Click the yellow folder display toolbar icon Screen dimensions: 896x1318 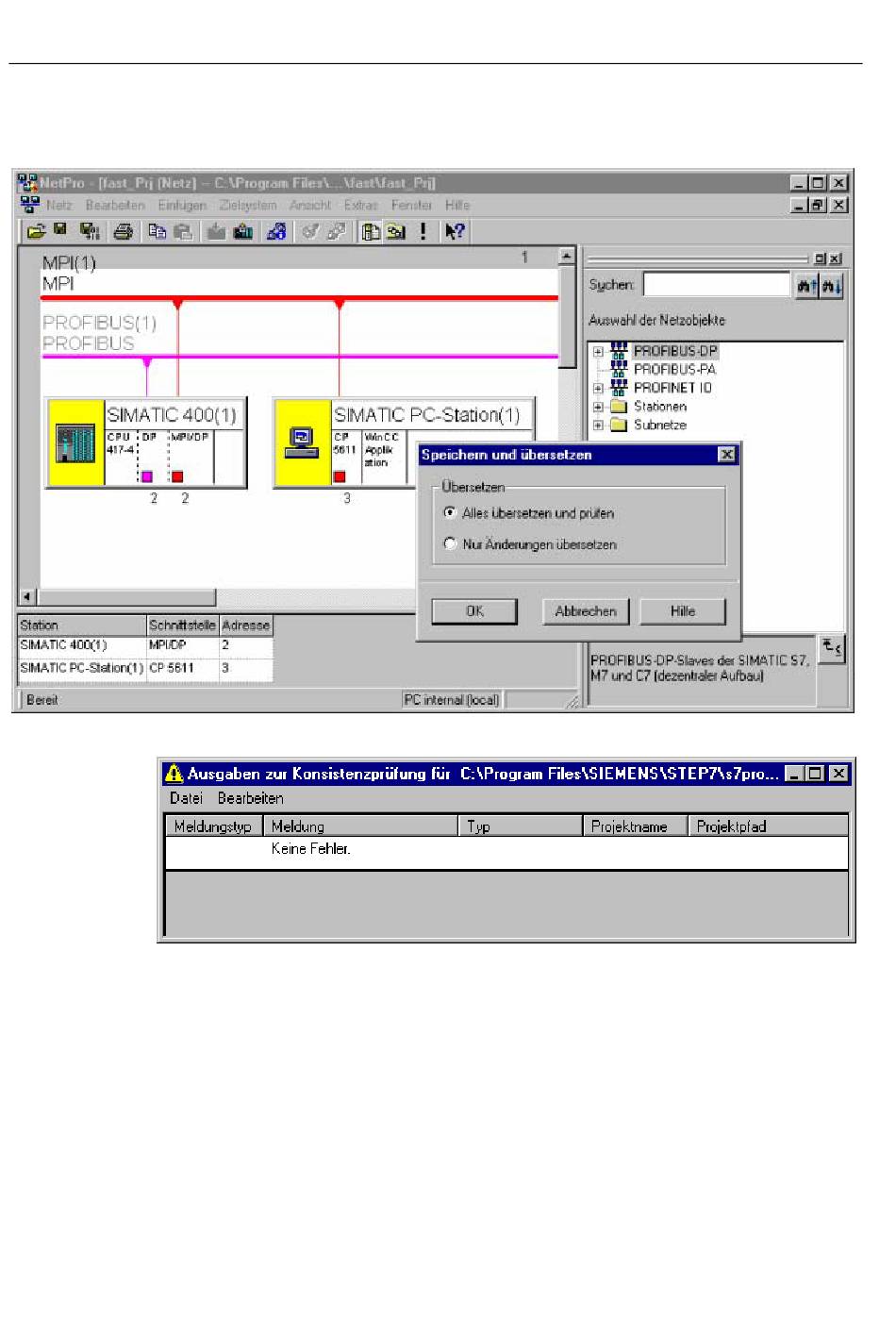point(396,231)
